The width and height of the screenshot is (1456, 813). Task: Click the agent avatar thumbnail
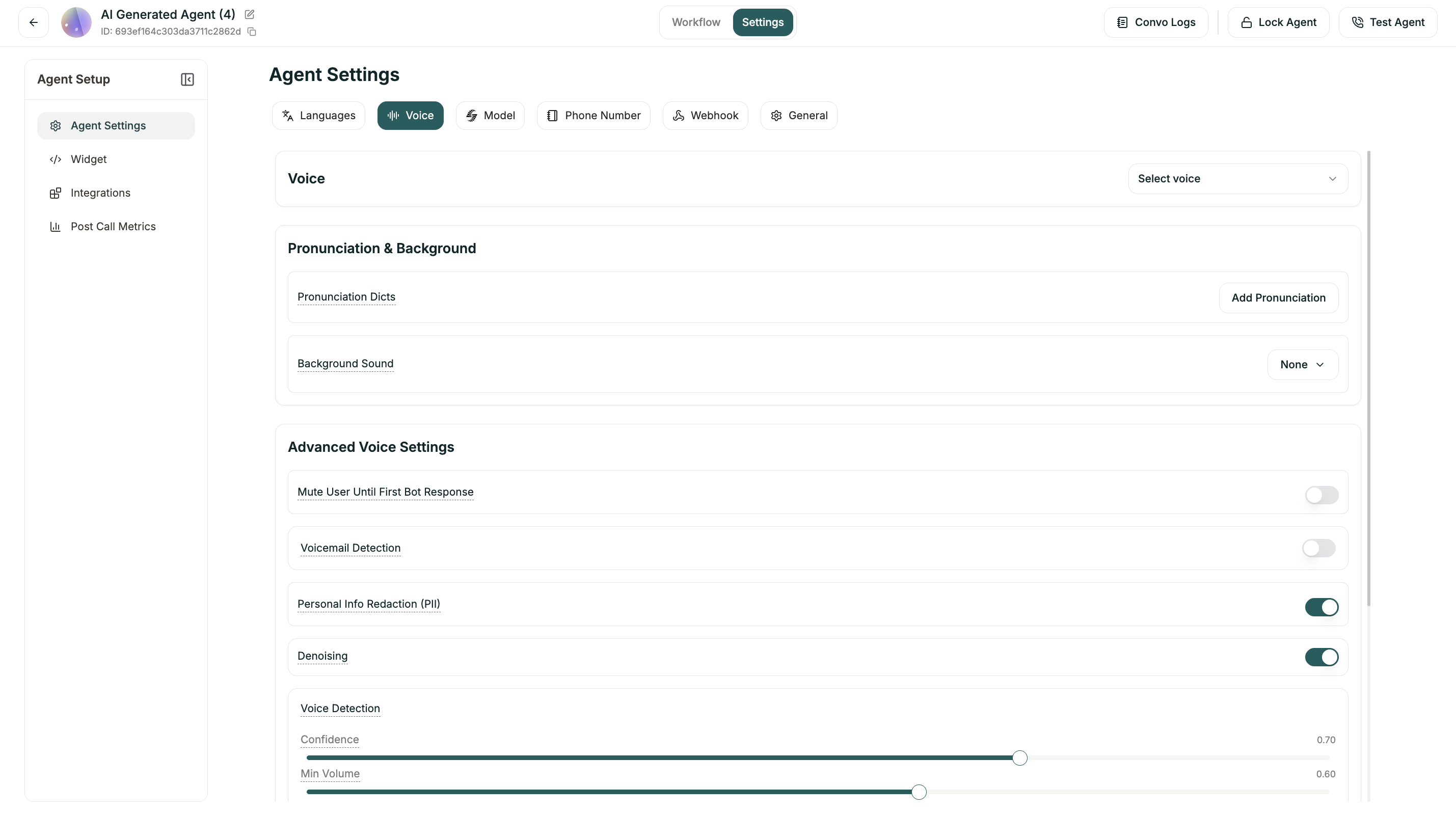(x=76, y=22)
